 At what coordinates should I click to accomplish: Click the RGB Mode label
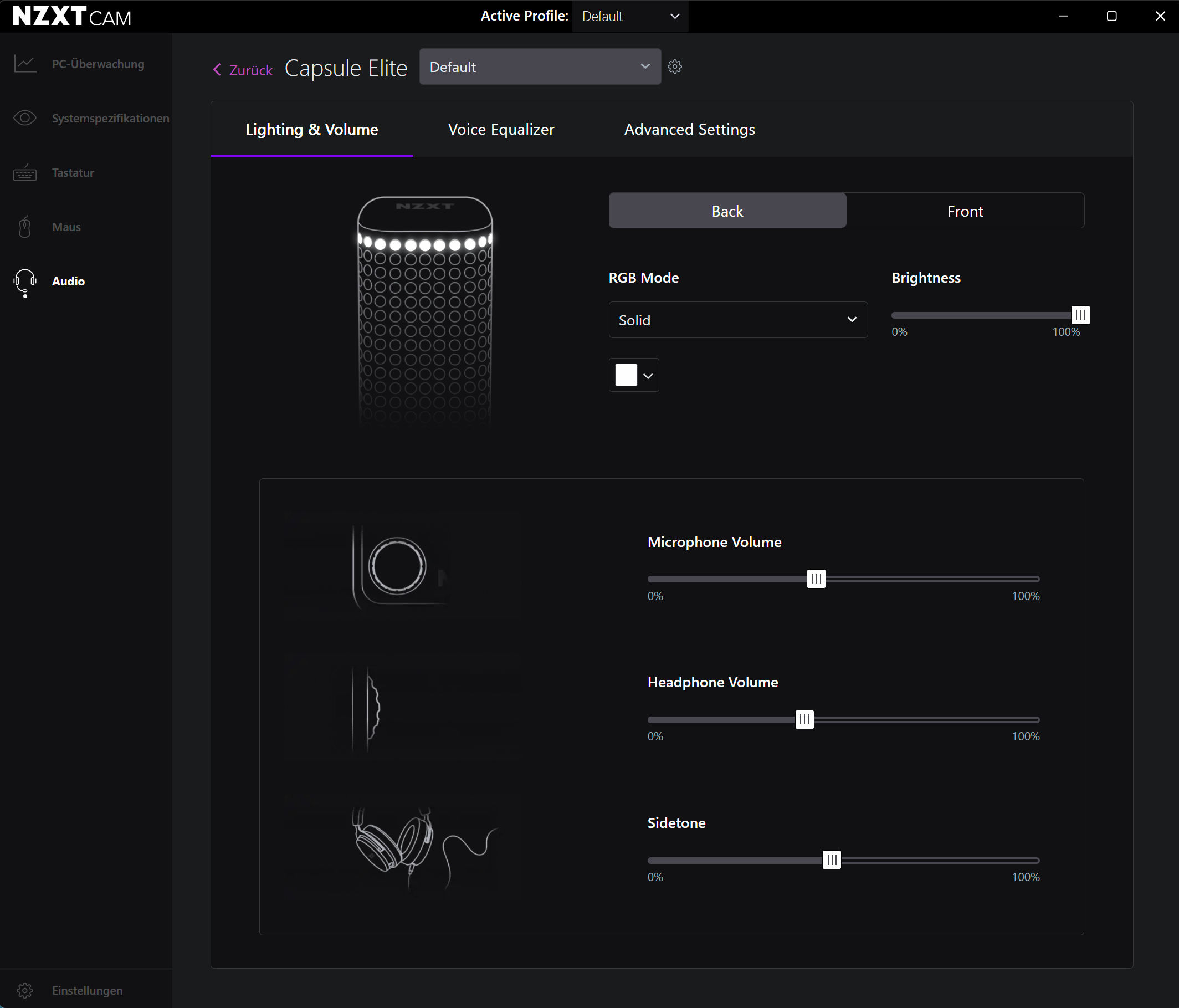(x=644, y=278)
